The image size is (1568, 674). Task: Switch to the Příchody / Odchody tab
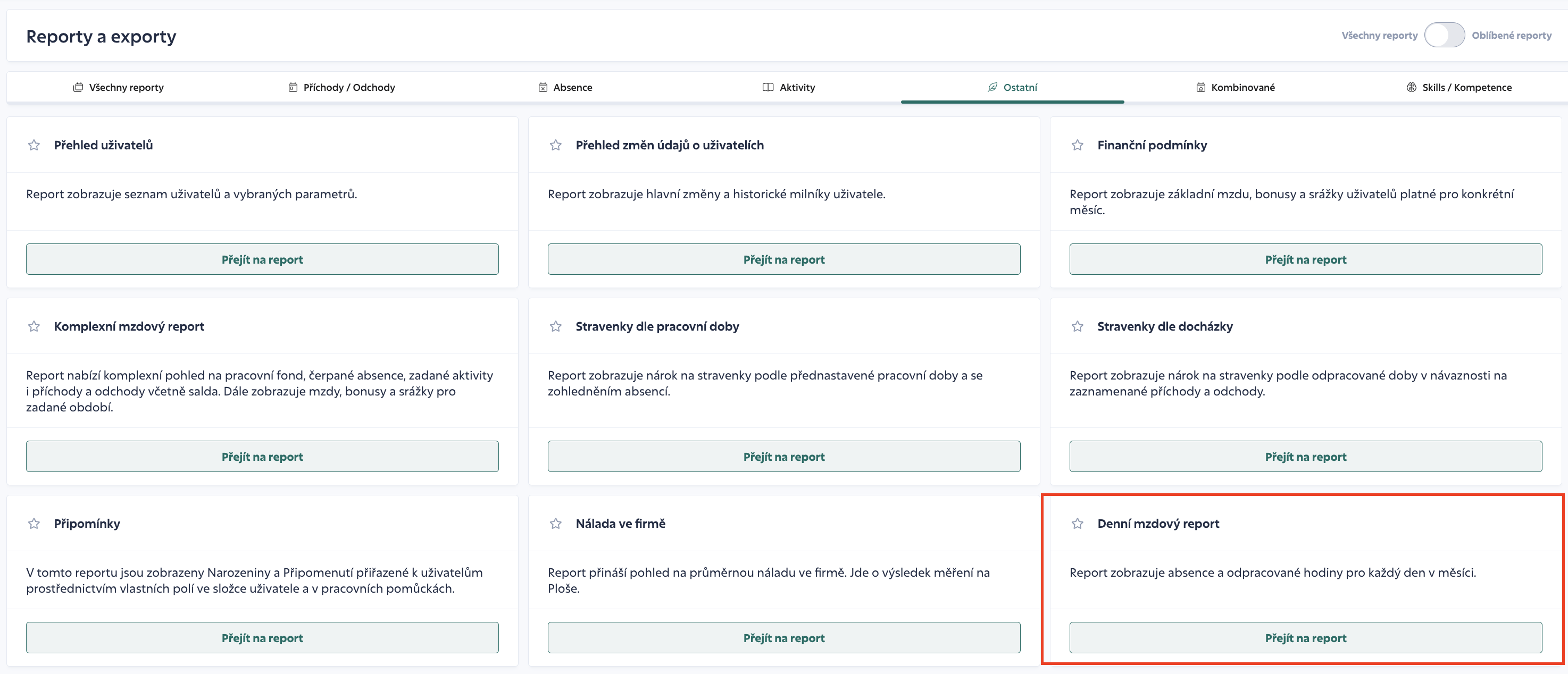(341, 87)
